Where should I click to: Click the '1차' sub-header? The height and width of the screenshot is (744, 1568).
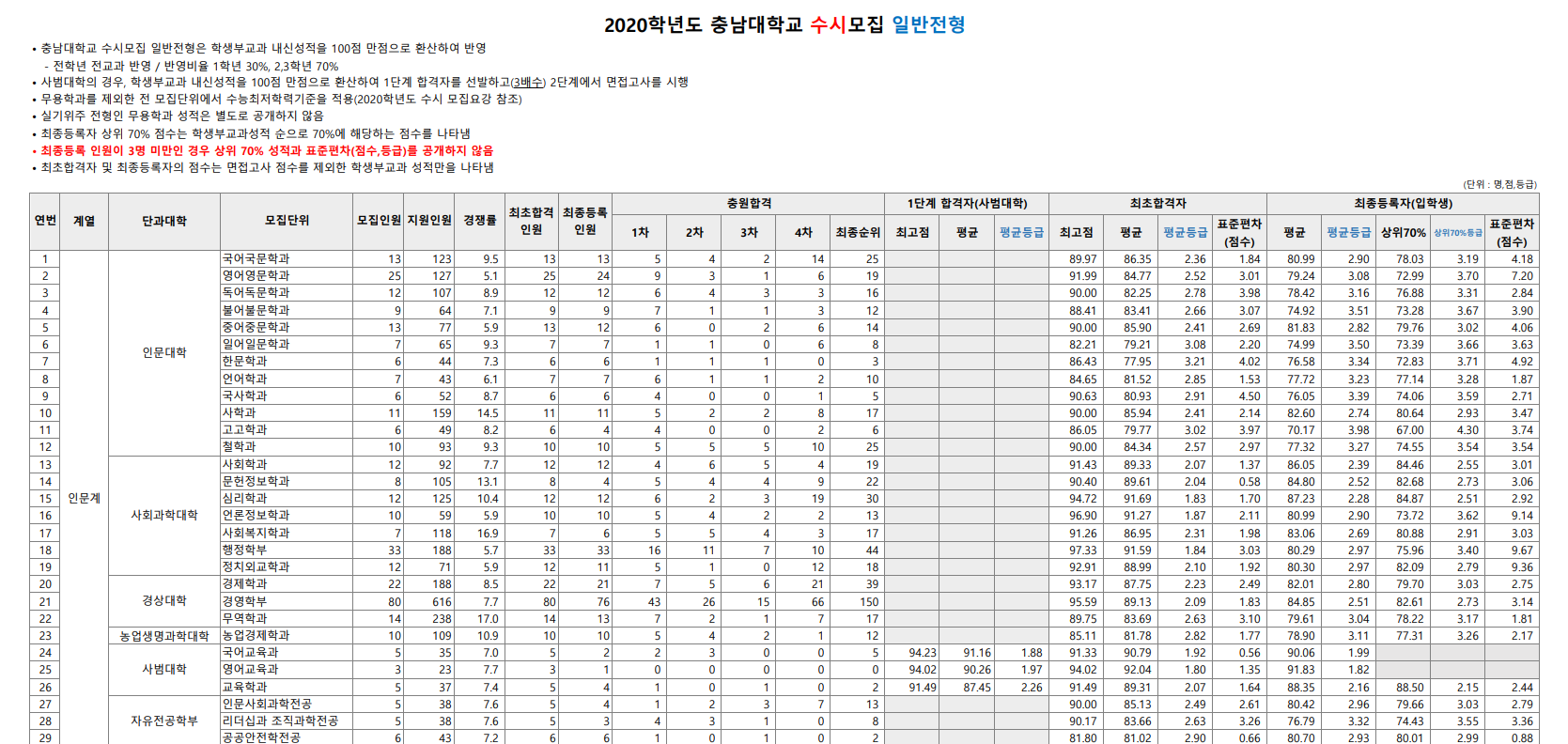pyautogui.click(x=640, y=232)
